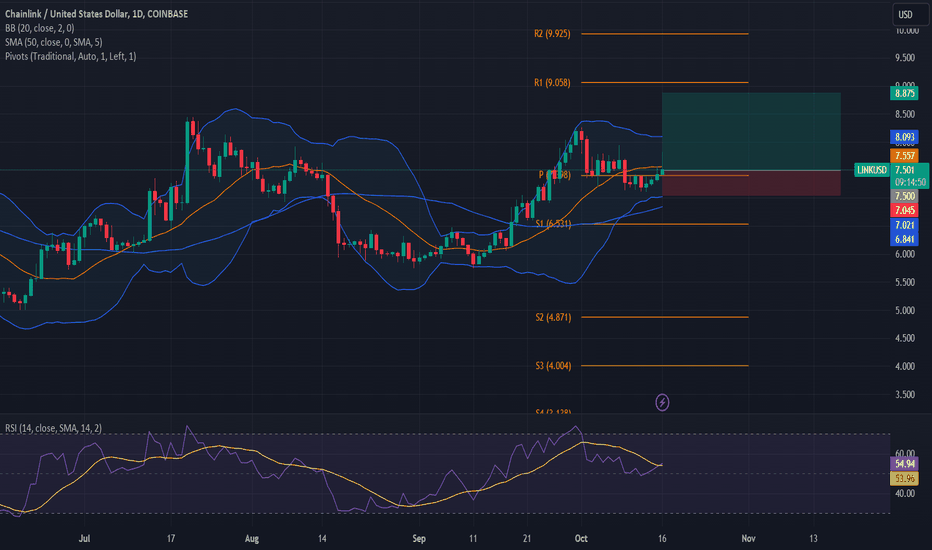Open the USD currency selector
This screenshot has height=550, width=932.
[911, 14]
